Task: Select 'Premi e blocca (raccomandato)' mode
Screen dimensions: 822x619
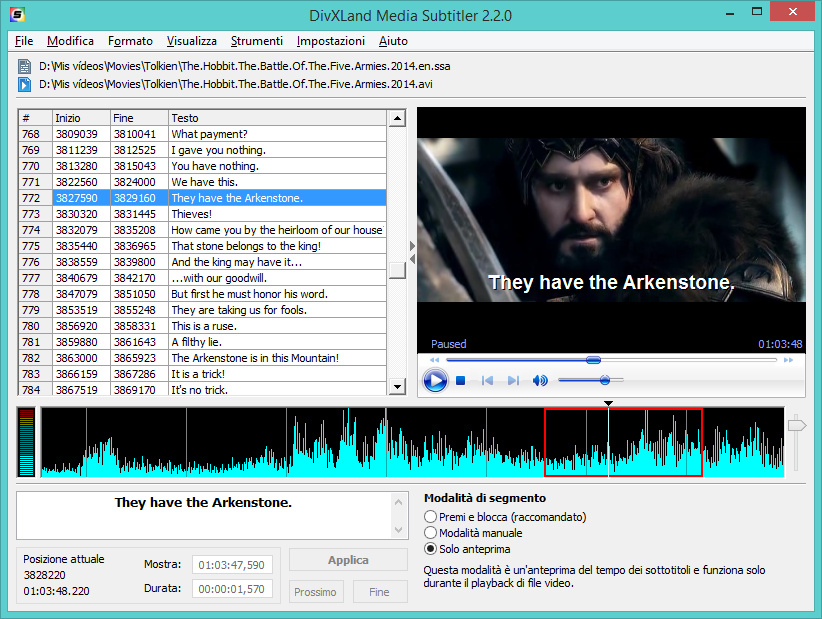Action: coord(431,517)
